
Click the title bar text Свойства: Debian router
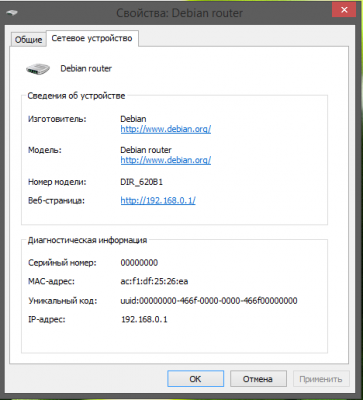coord(179,13)
